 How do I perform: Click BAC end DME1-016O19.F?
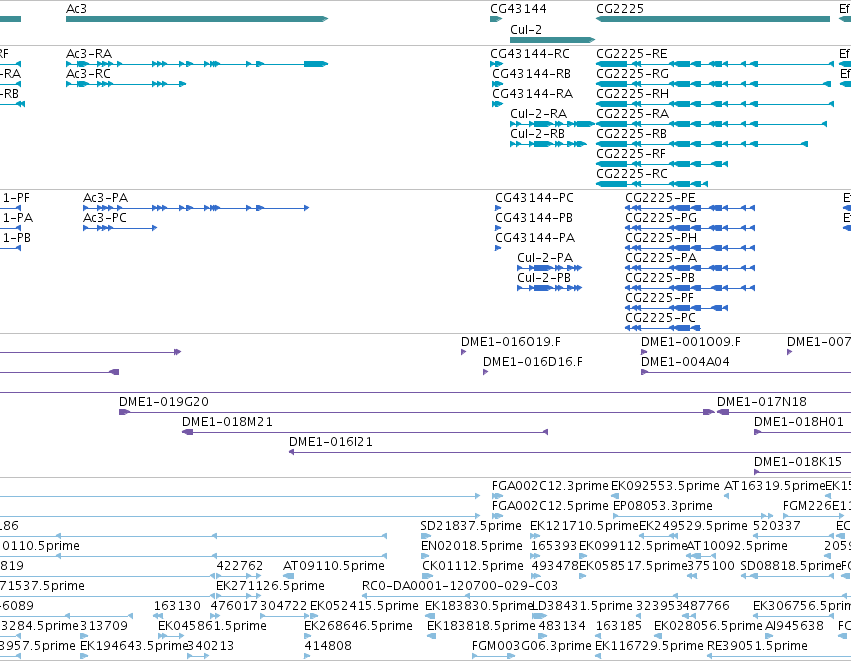pos(463,352)
